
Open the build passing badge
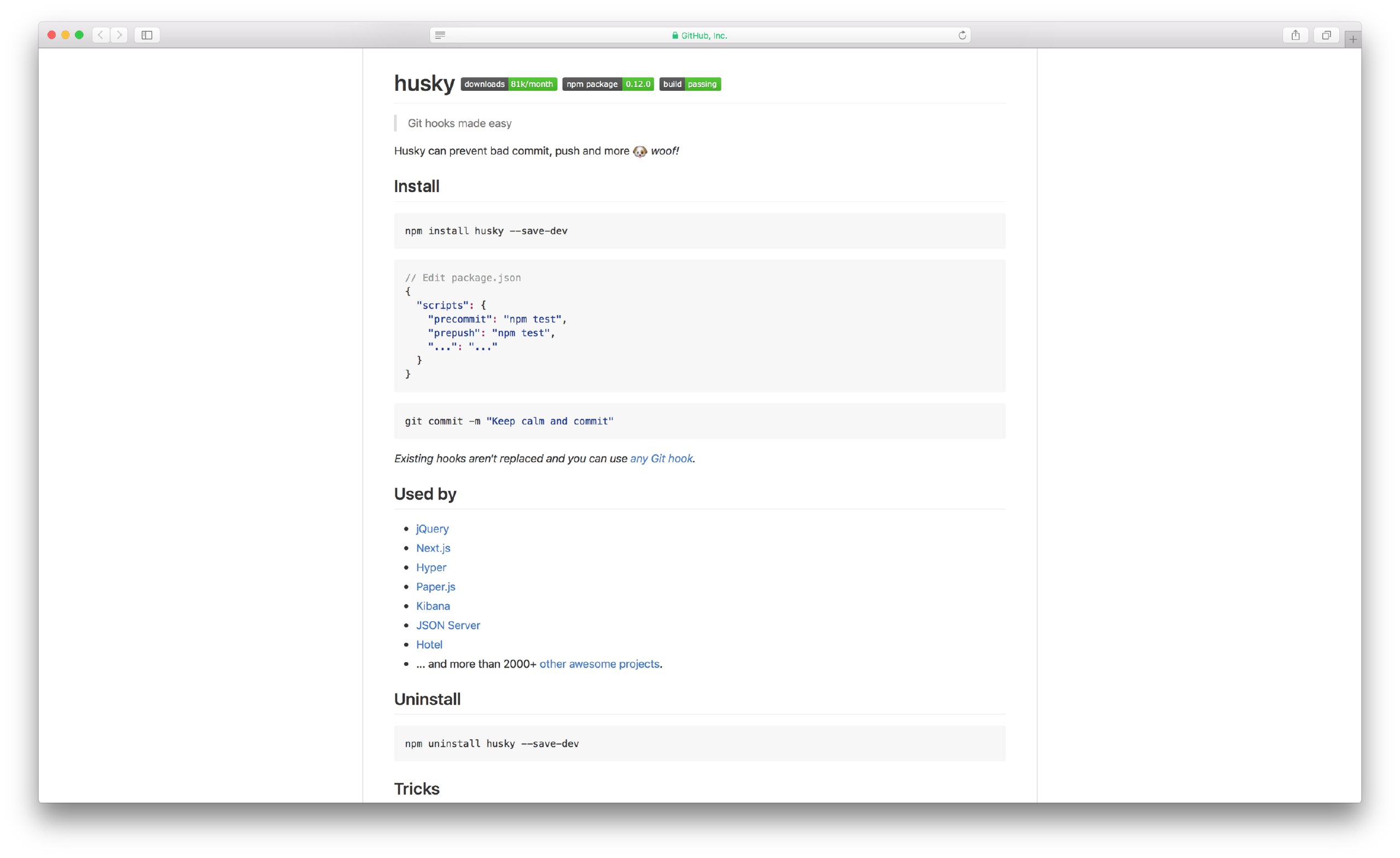pyautogui.click(x=690, y=84)
